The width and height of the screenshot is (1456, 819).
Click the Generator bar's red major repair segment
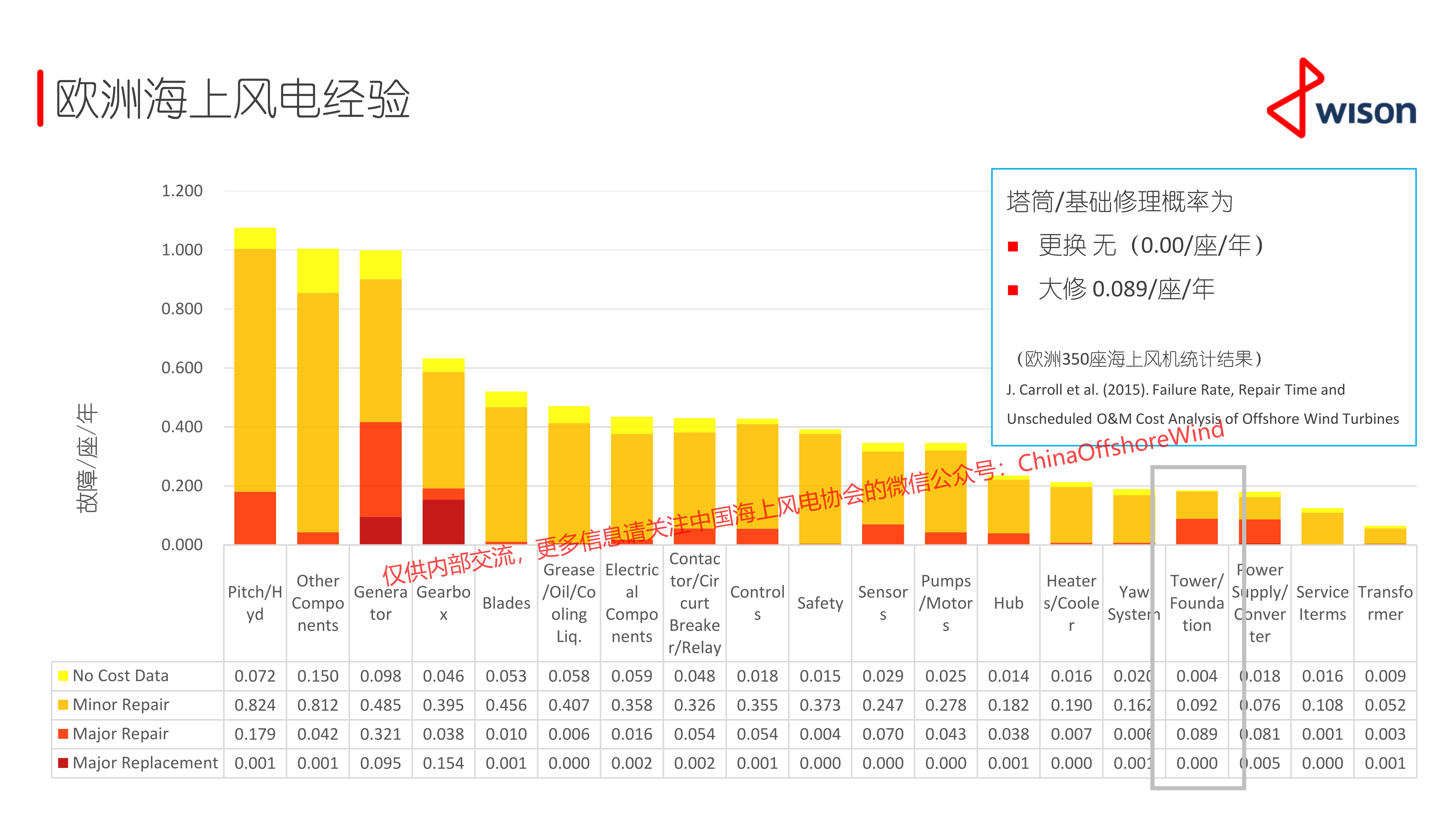click(x=380, y=469)
